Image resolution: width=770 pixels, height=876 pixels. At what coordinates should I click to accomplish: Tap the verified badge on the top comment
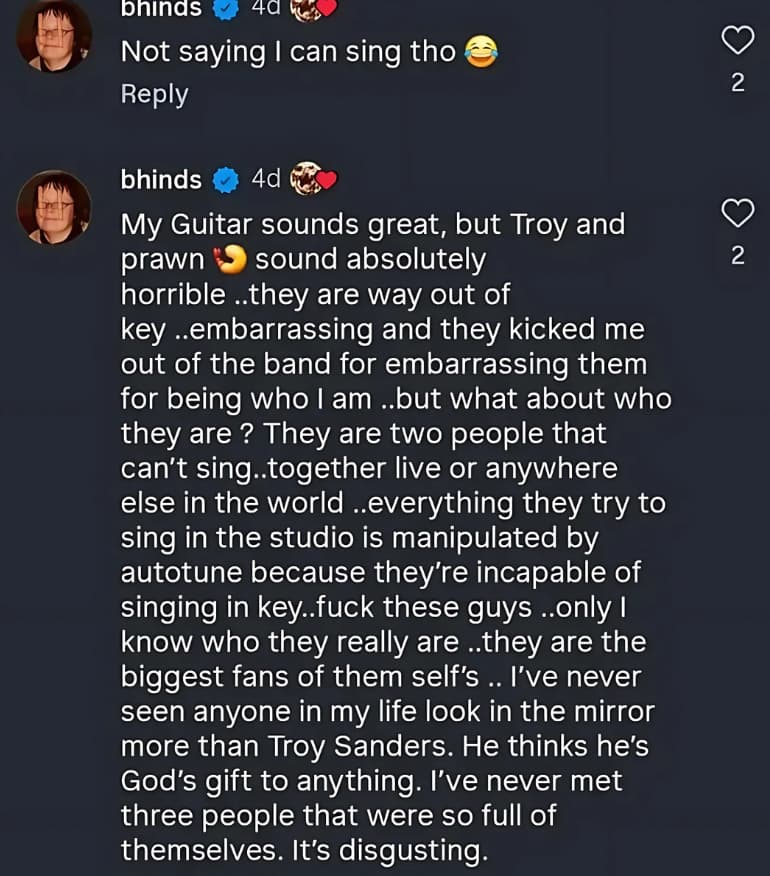227,9
